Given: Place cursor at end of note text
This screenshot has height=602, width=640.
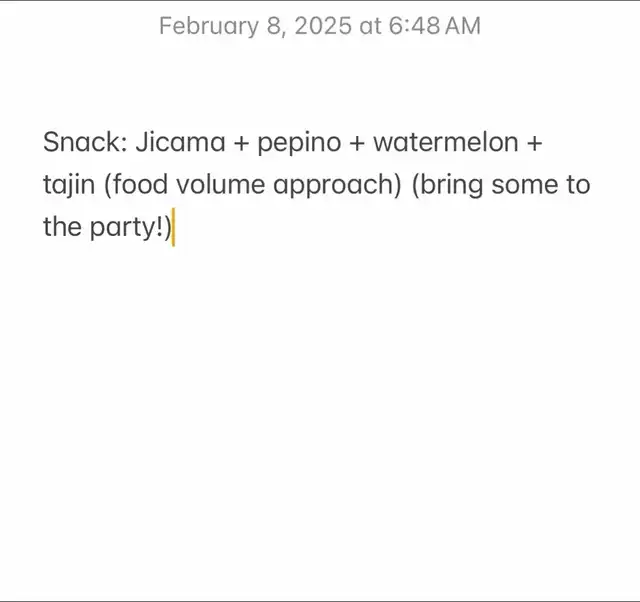Looking at the screenshot, I should pyautogui.click(x=173, y=227).
